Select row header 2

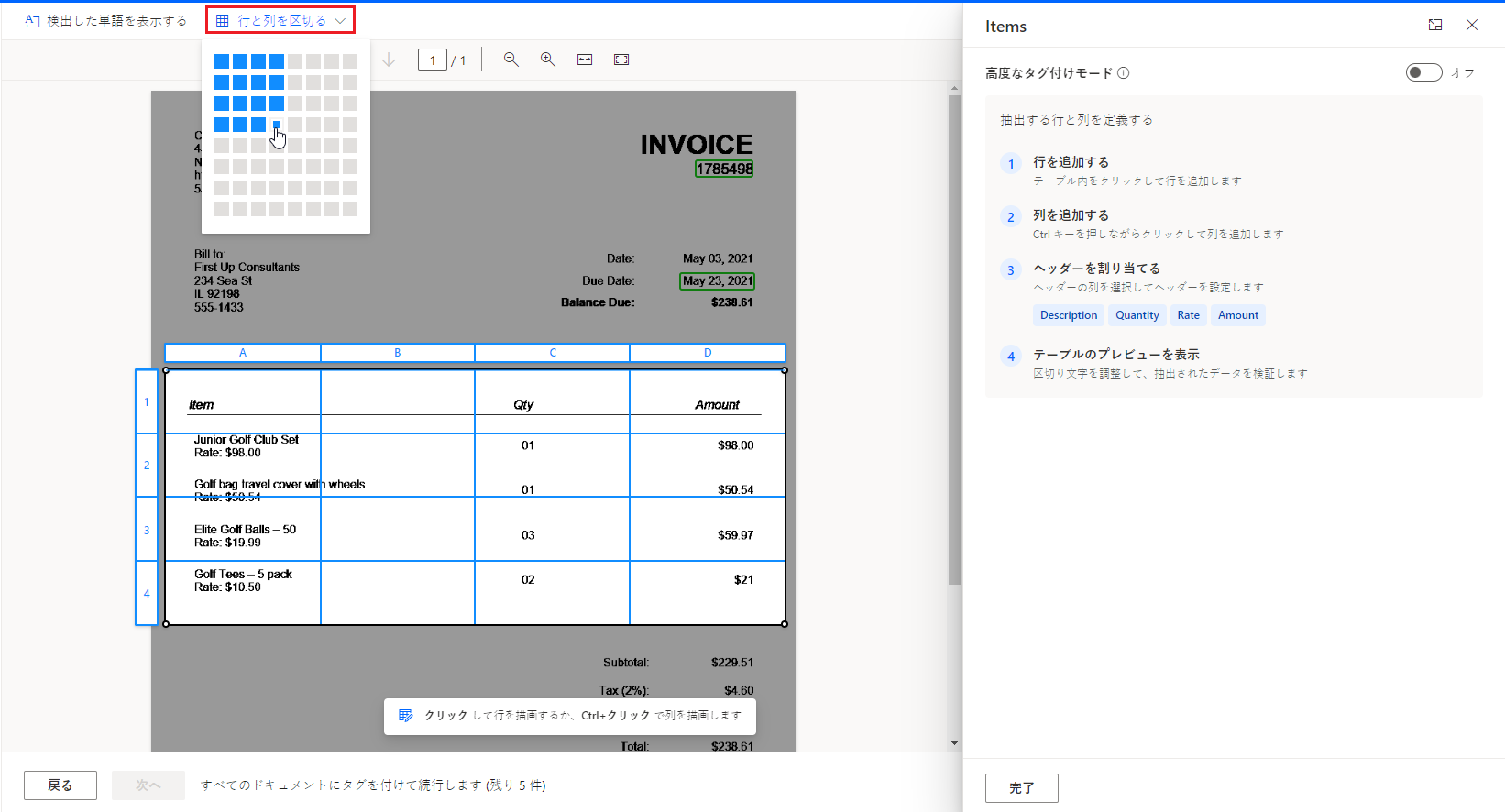[147, 466]
